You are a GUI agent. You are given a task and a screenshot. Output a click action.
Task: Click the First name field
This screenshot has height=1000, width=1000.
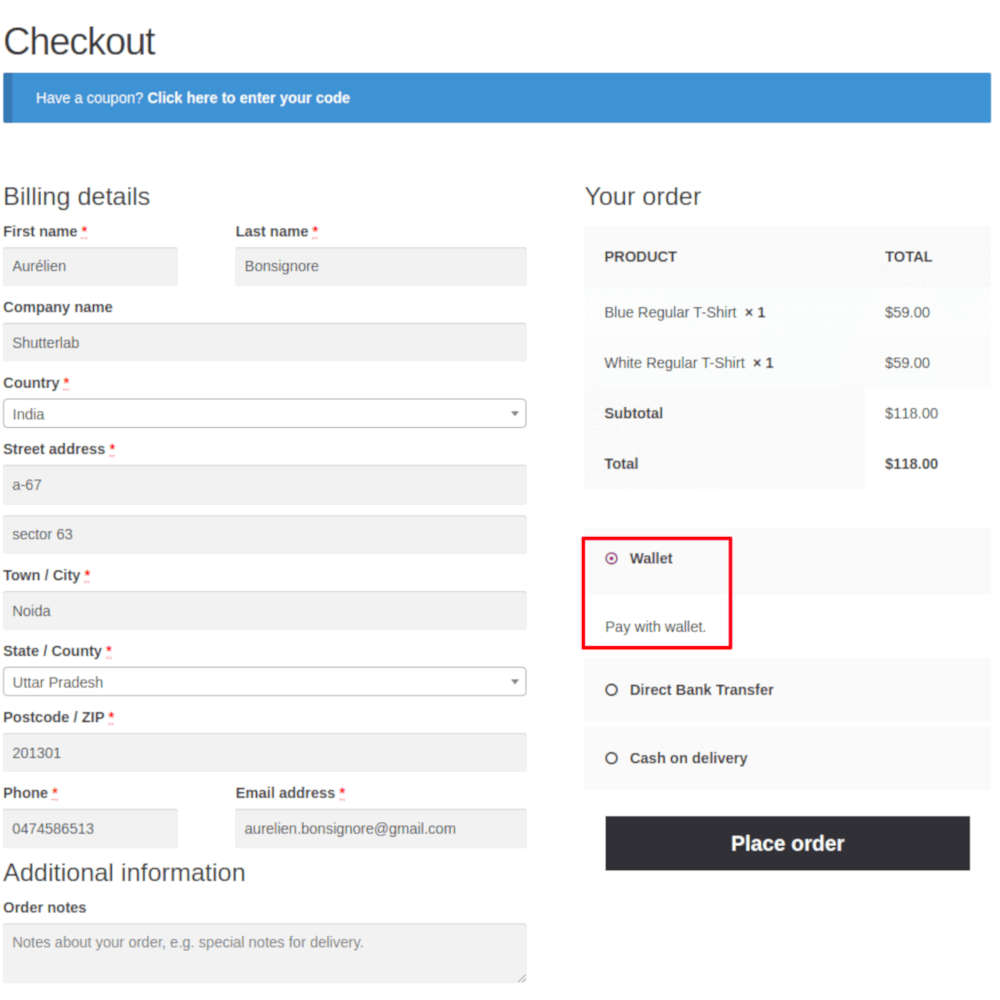click(90, 266)
